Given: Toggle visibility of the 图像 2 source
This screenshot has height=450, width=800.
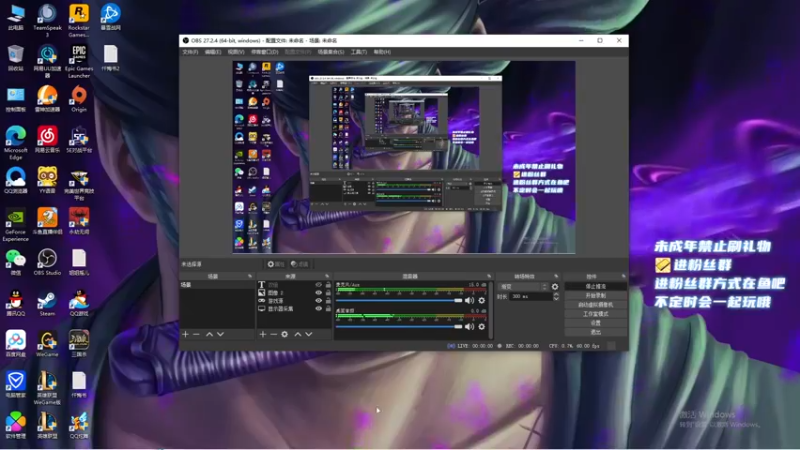Looking at the screenshot, I should [318, 293].
